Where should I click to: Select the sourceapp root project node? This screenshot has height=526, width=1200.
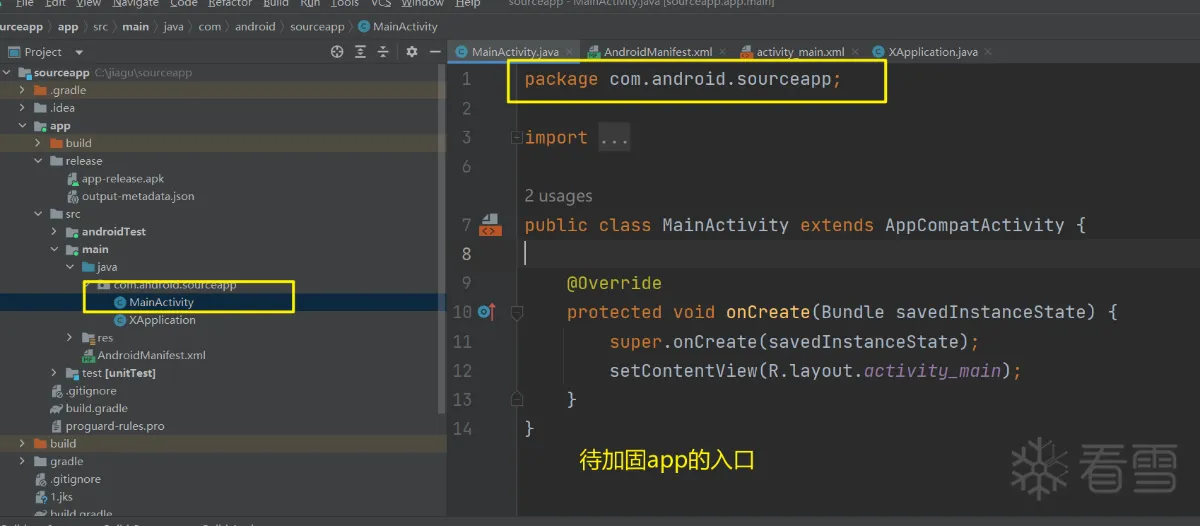(61, 73)
